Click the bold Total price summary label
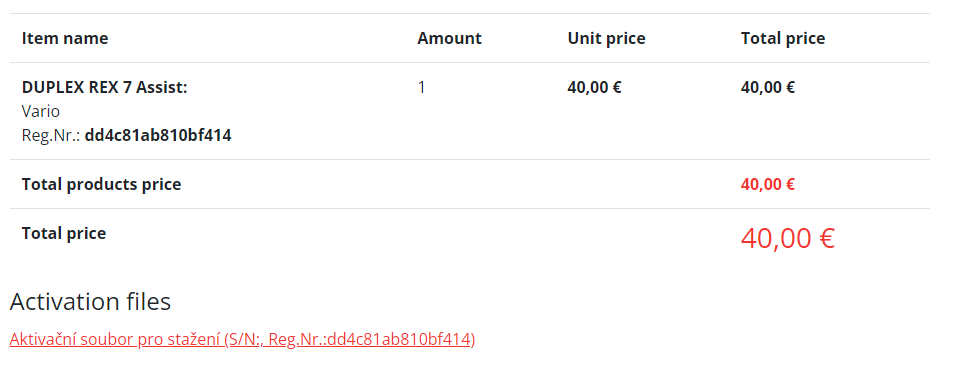The height and width of the screenshot is (380, 971). [x=64, y=233]
